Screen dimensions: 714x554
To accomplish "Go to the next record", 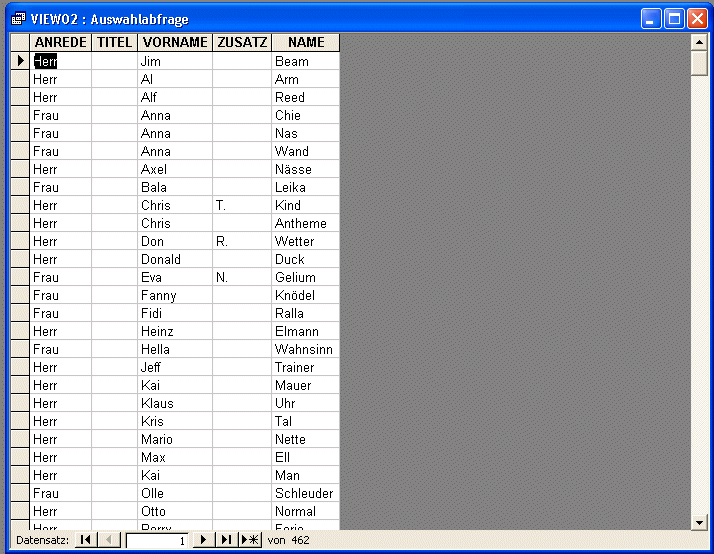I will (x=203, y=540).
